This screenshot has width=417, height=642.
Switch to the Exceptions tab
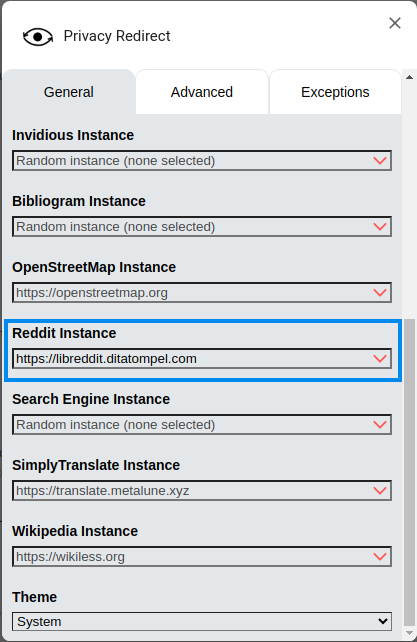click(335, 92)
